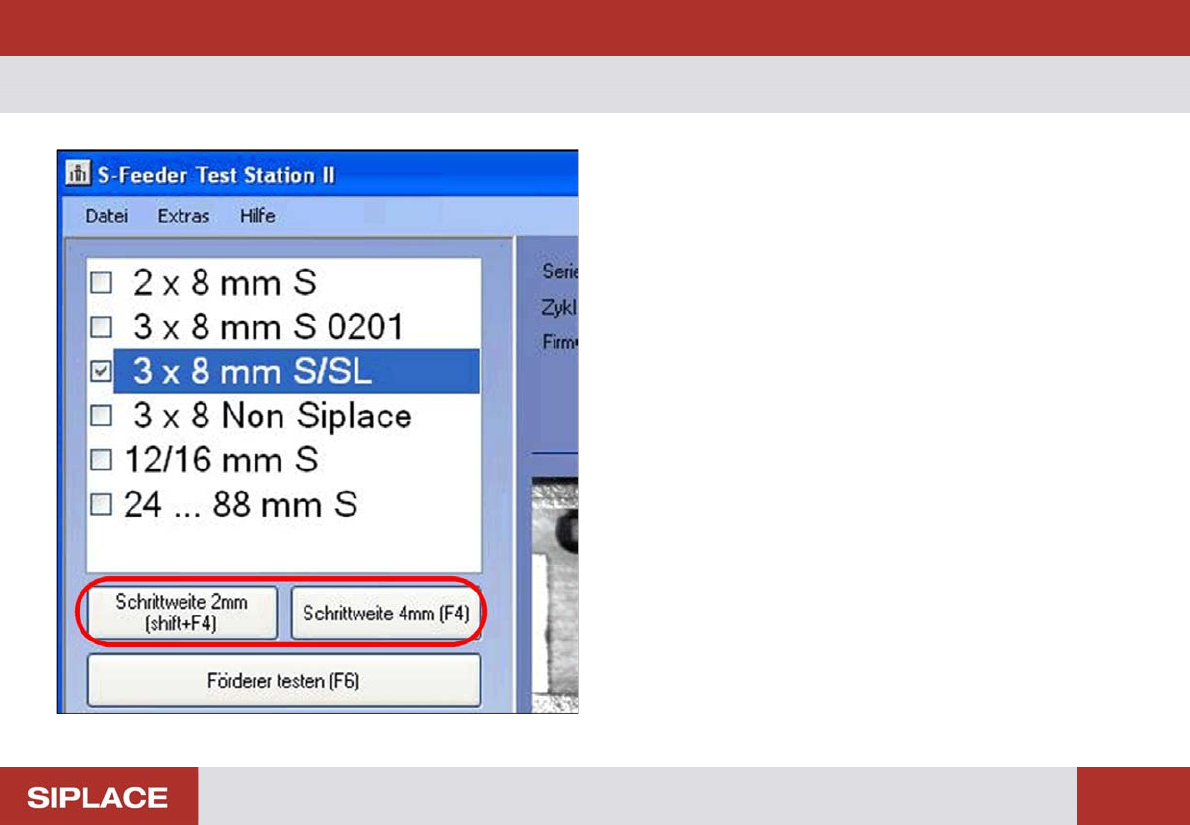Open the Datei menu

[x=106, y=216]
